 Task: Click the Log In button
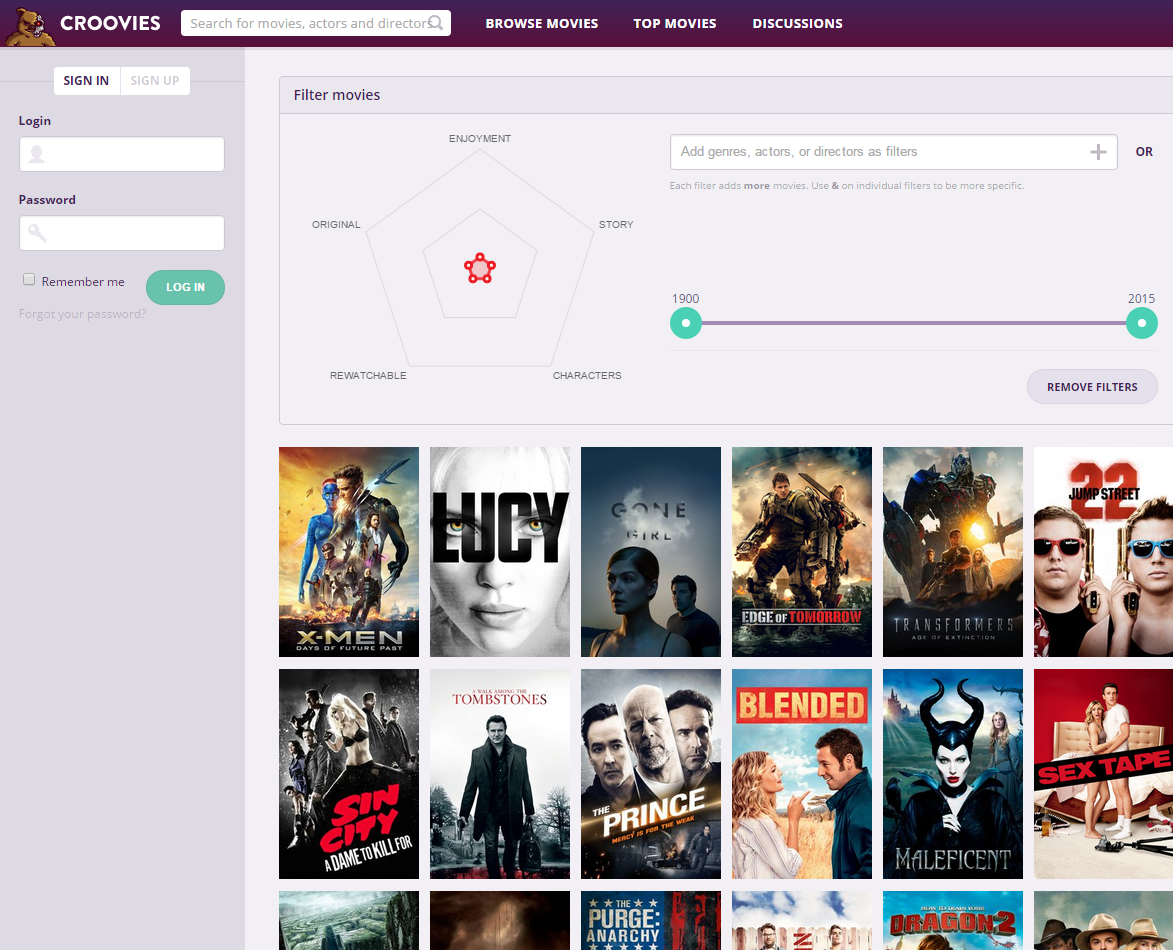(186, 287)
